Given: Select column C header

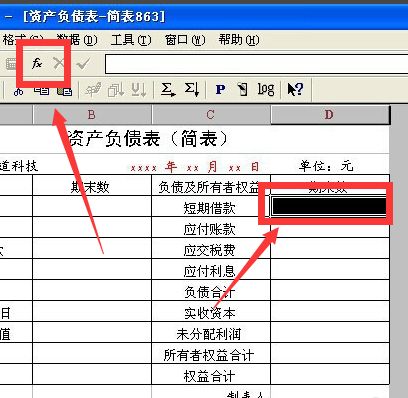Looking at the screenshot, I should click(211, 115).
